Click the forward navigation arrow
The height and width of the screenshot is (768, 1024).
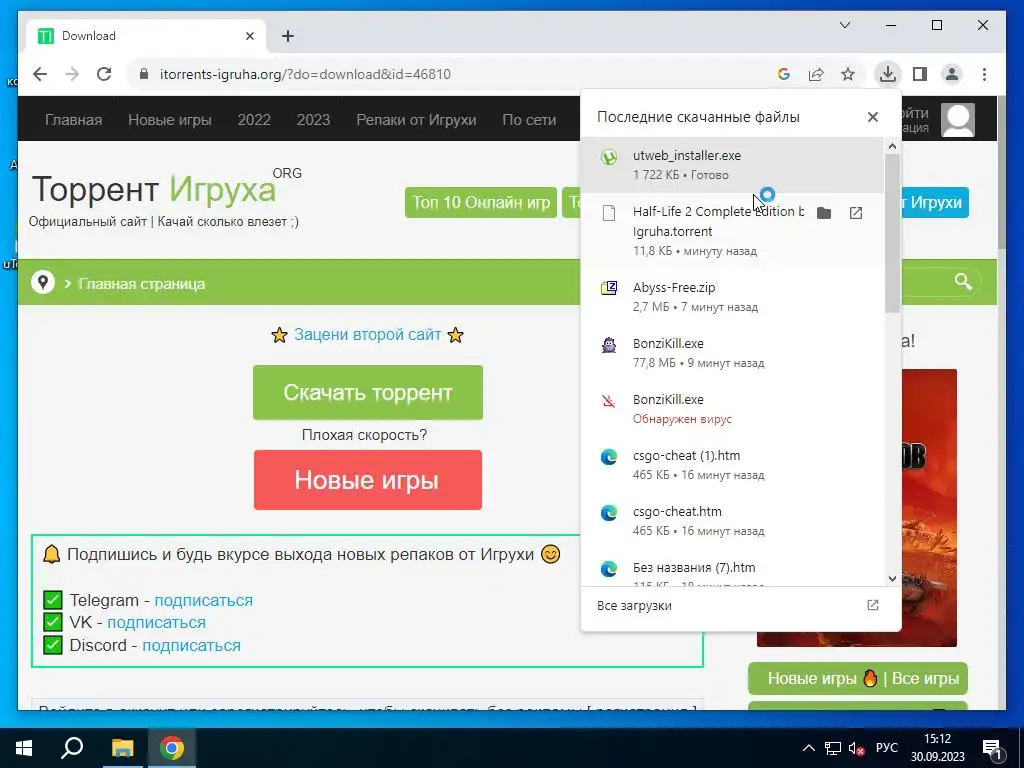tap(72, 74)
